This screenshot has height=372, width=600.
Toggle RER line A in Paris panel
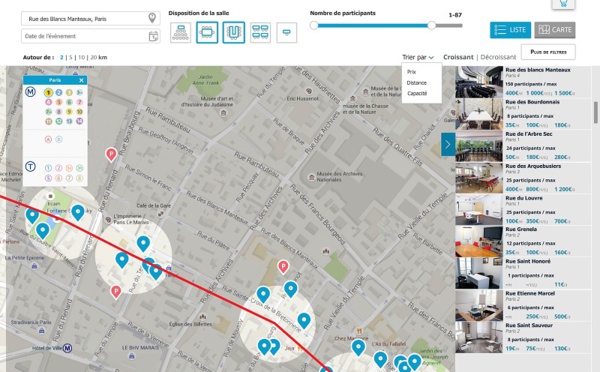tap(48, 139)
